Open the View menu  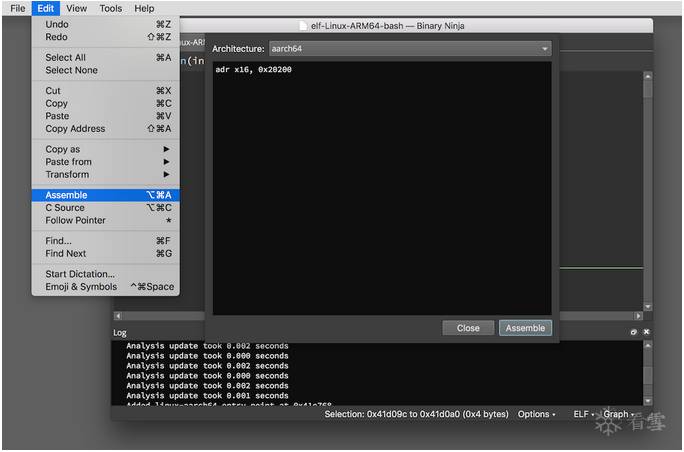pyautogui.click(x=76, y=8)
